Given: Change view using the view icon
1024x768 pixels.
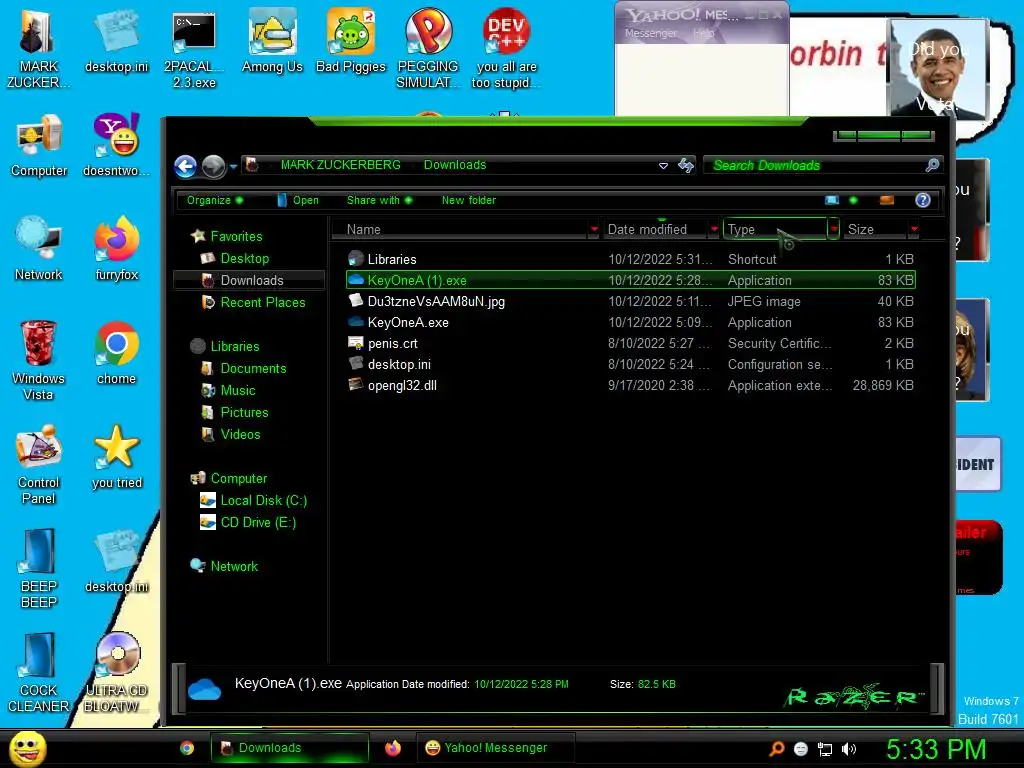Looking at the screenshot, I should 832,200.
